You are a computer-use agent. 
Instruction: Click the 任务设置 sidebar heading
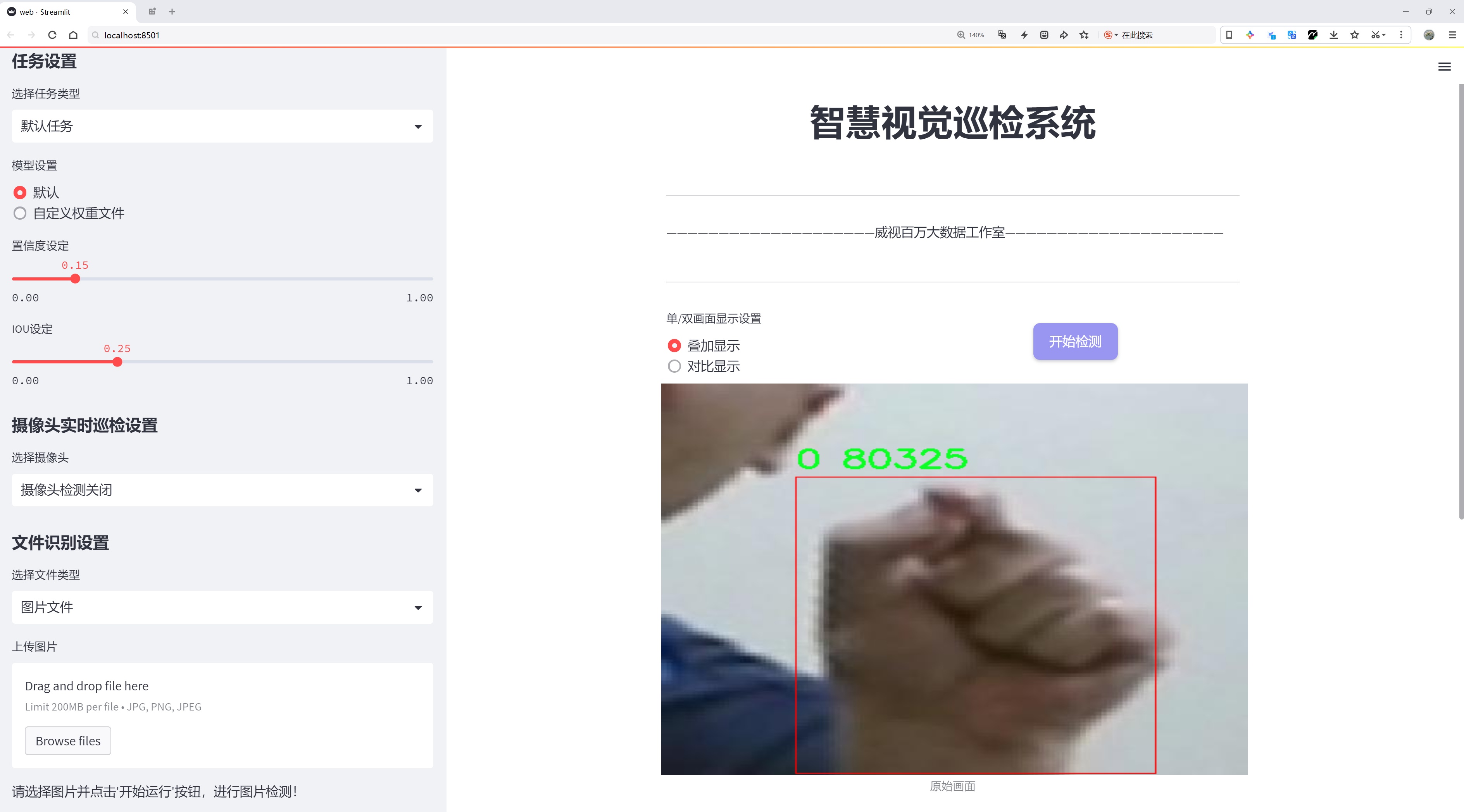coord(44,61)
